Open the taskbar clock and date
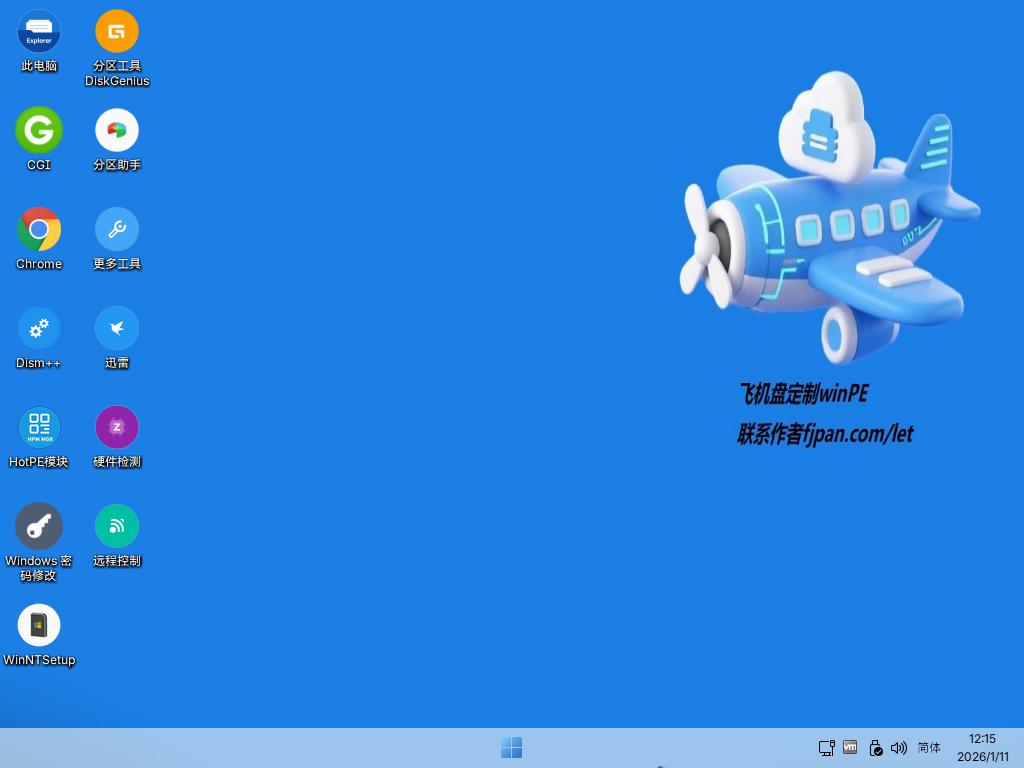This screenshot has height=768, width=1024. point(982,748)
